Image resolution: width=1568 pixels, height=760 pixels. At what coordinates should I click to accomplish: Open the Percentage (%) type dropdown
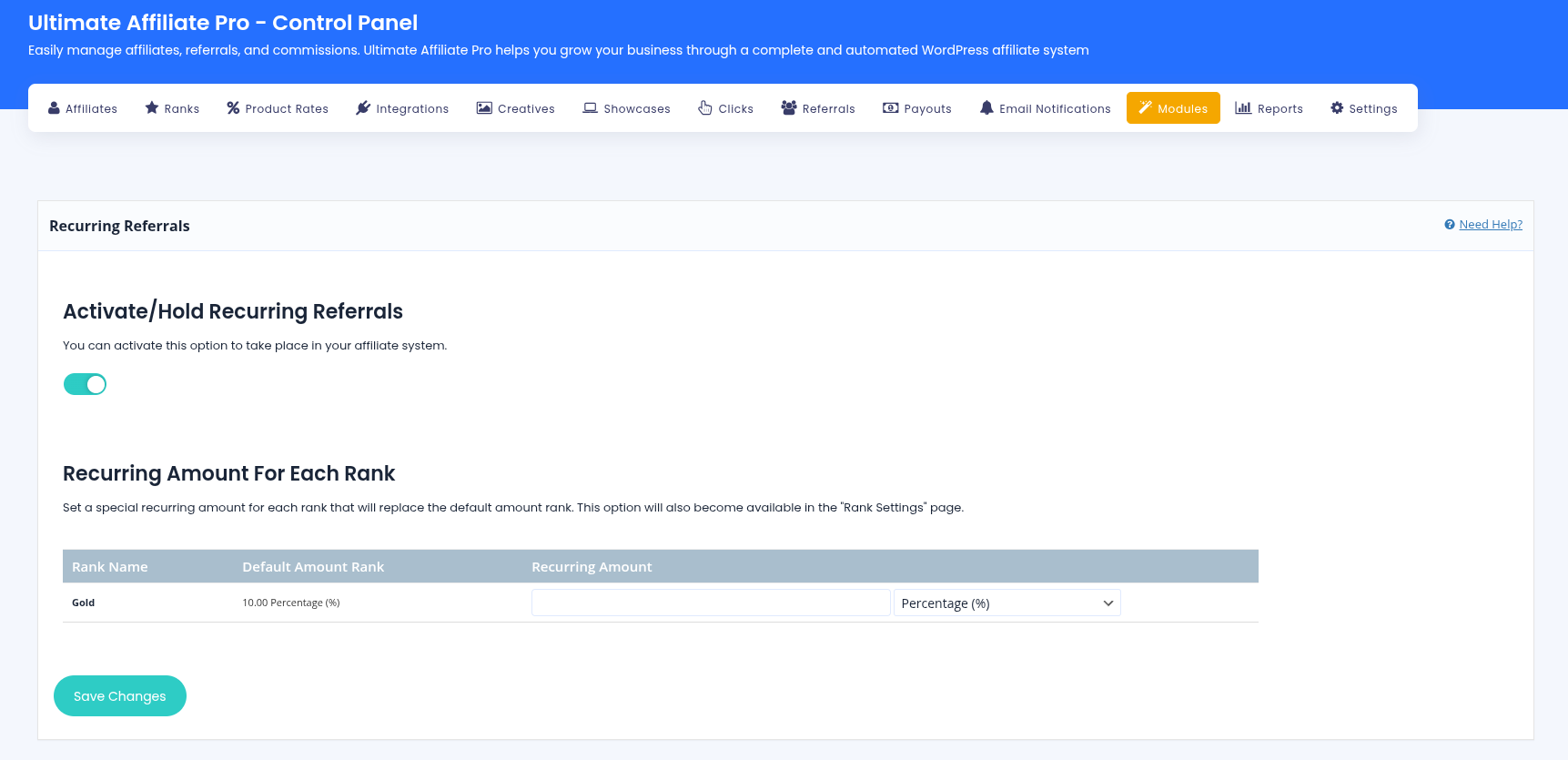click(1007, 603)
